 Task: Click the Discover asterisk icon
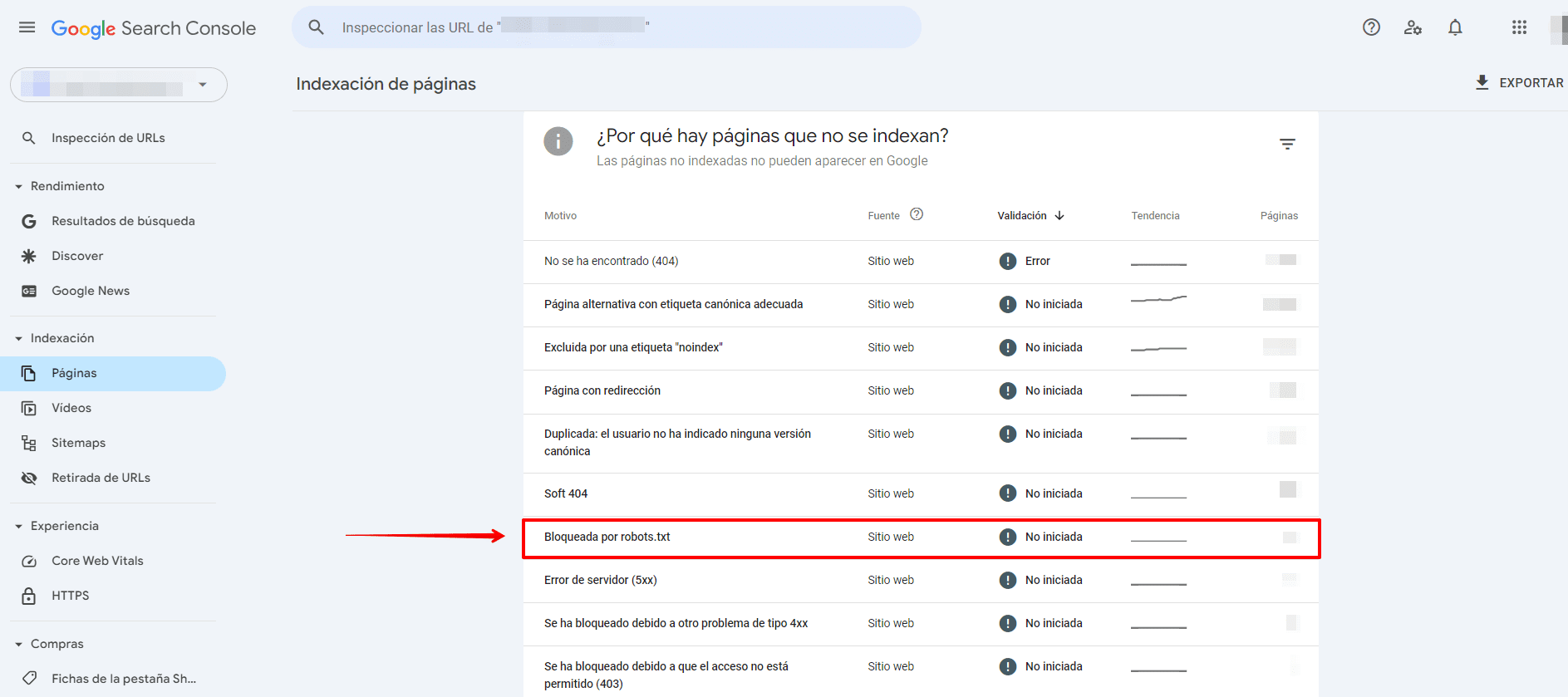pyautogui.click(x=28, y=256)
